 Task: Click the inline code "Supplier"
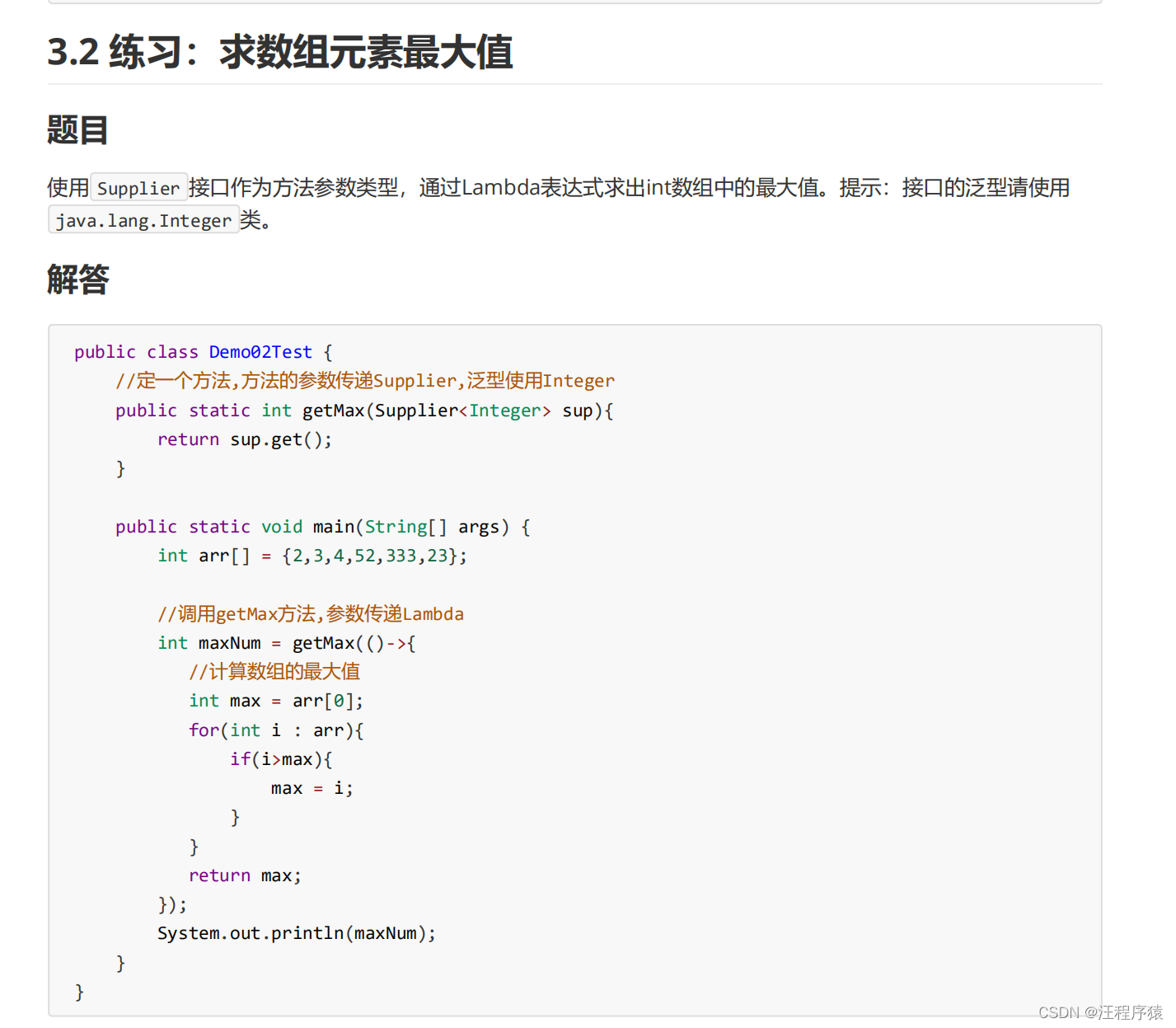pos(138,188)
